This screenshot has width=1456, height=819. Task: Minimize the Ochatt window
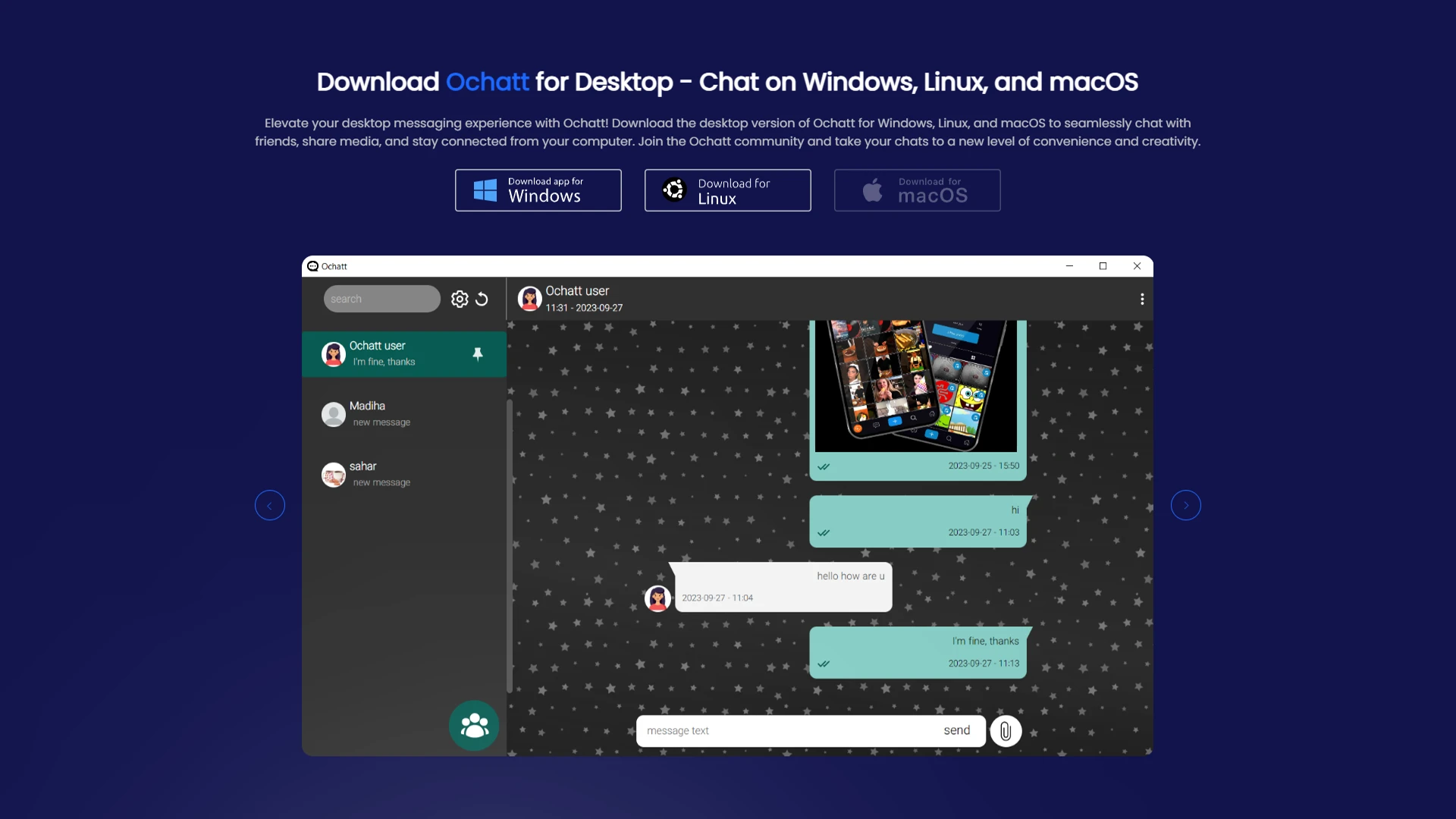point(1069,266)
